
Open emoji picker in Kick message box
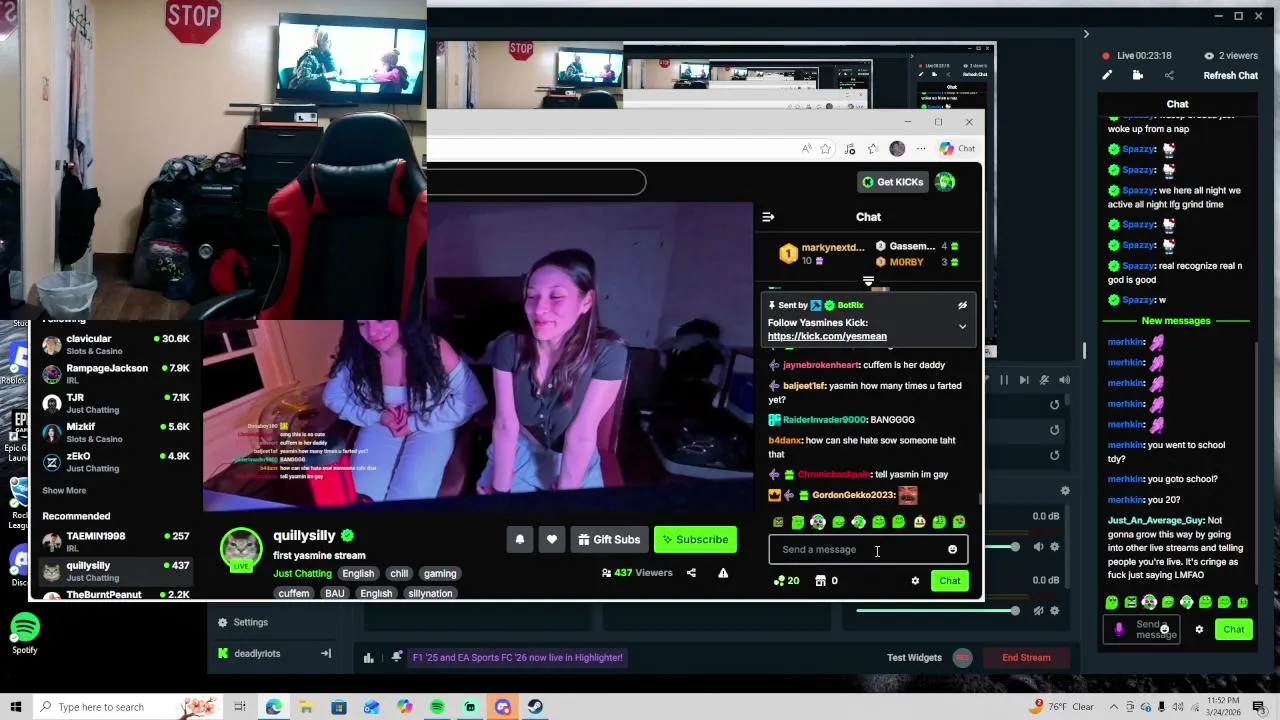[952, 549]
